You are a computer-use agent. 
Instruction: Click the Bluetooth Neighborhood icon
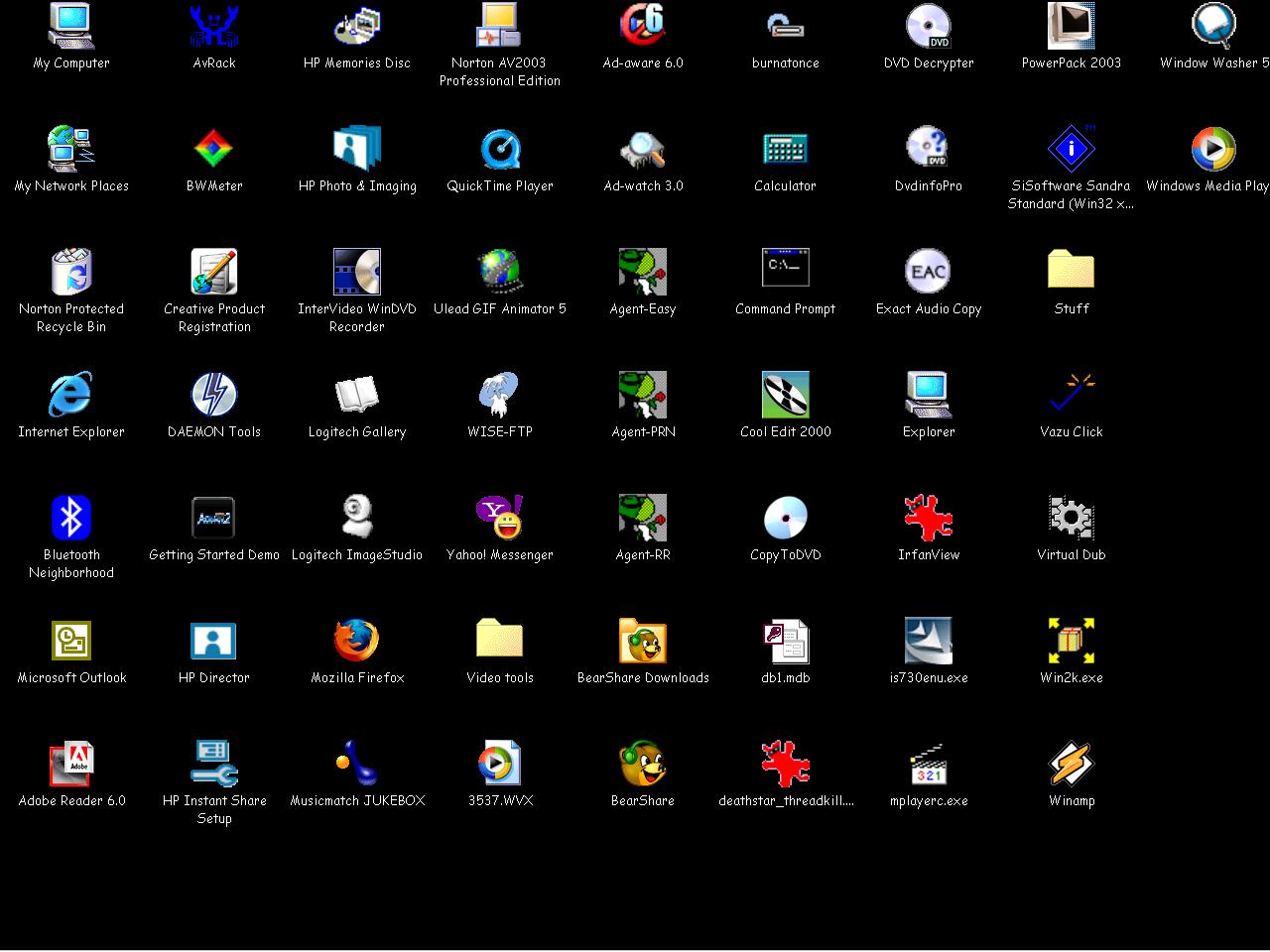(x=71, y=518)
